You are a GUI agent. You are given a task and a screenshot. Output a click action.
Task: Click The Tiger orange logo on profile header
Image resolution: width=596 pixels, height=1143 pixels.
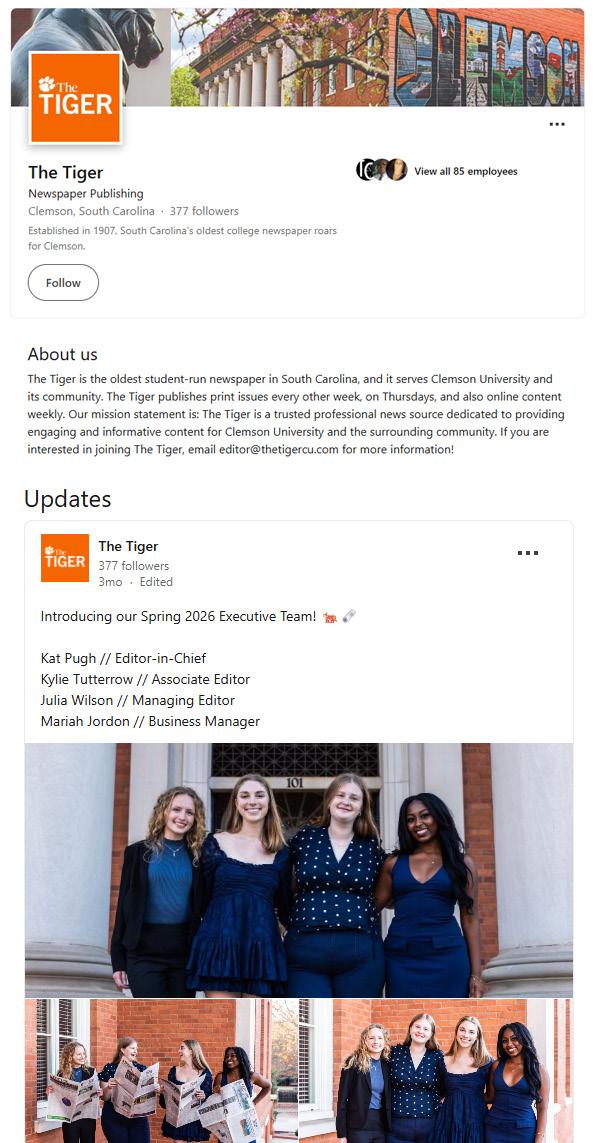pyautogui.click(x=75, y=98)
